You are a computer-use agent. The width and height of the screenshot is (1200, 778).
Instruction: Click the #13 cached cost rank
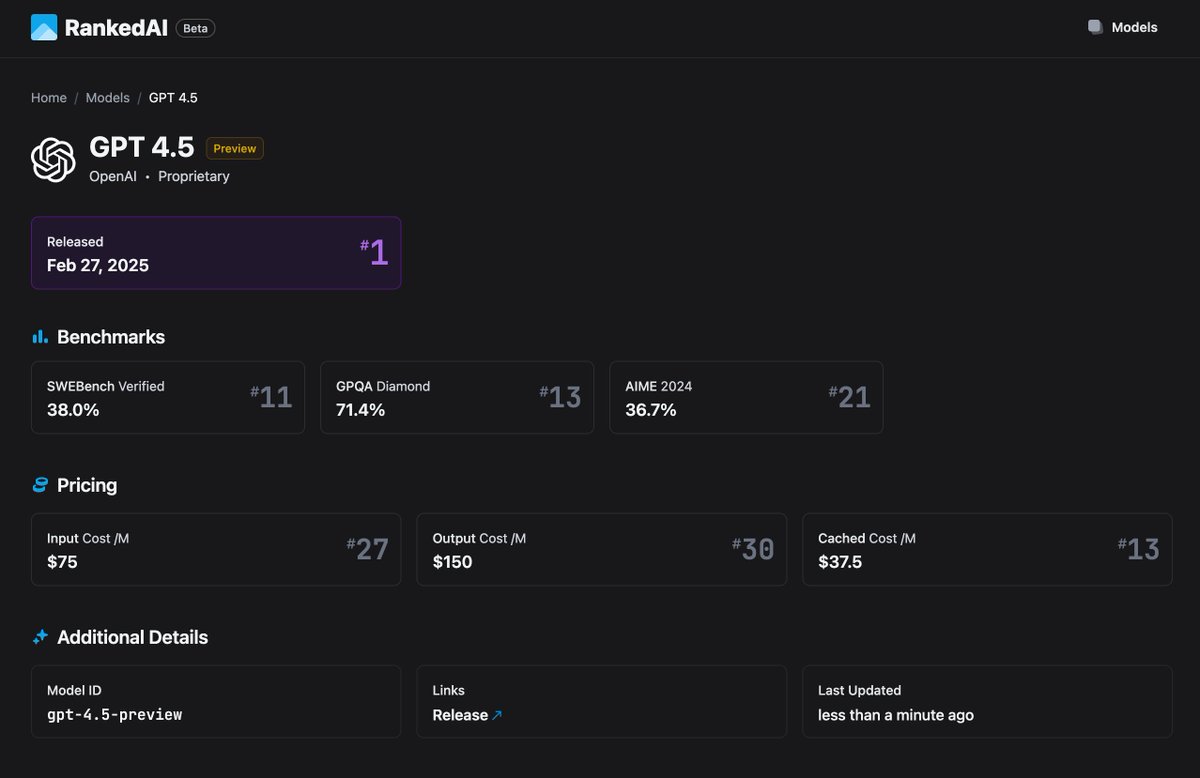click(1138, 549)
